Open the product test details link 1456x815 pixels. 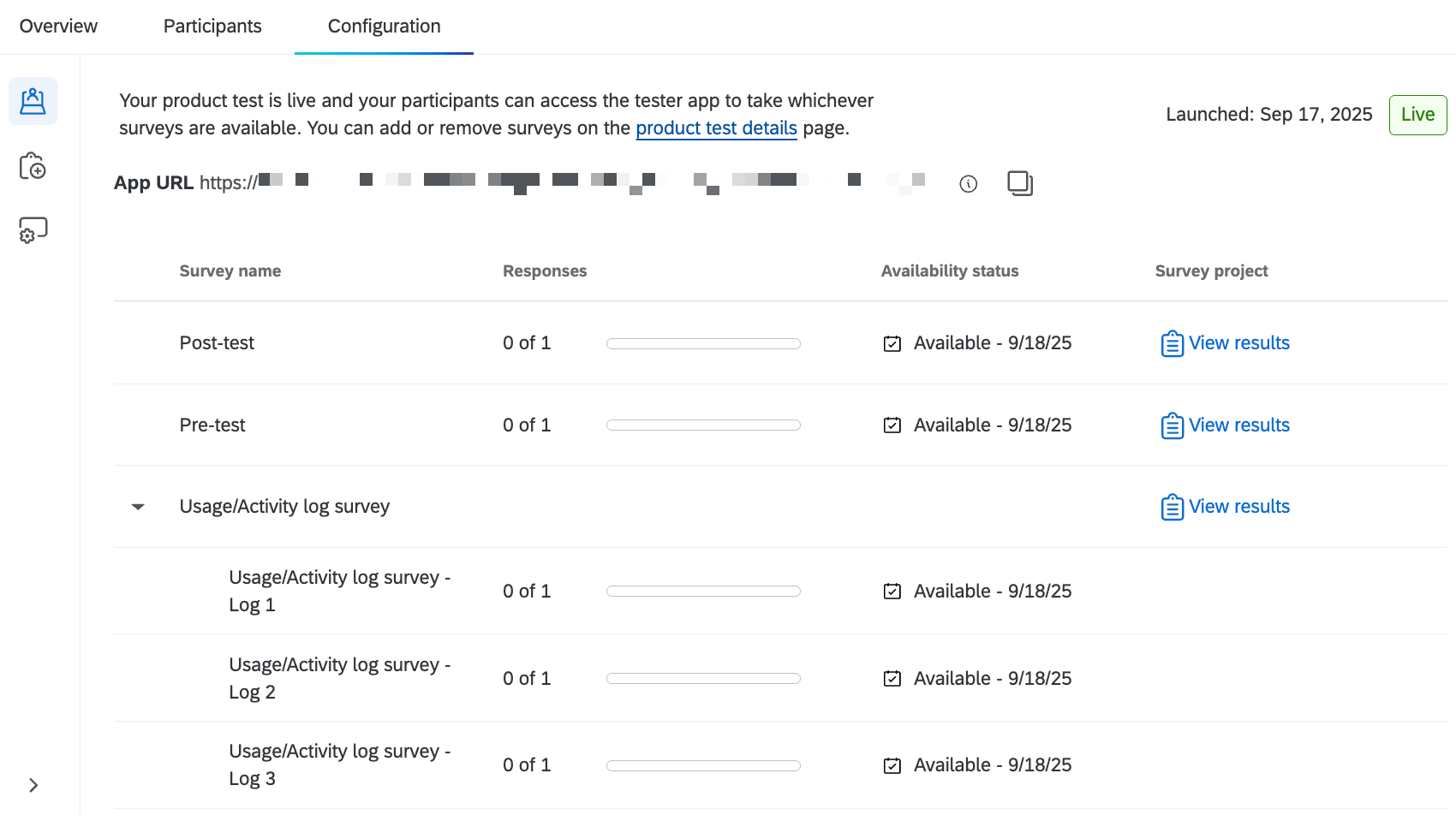tap(716, 128)
